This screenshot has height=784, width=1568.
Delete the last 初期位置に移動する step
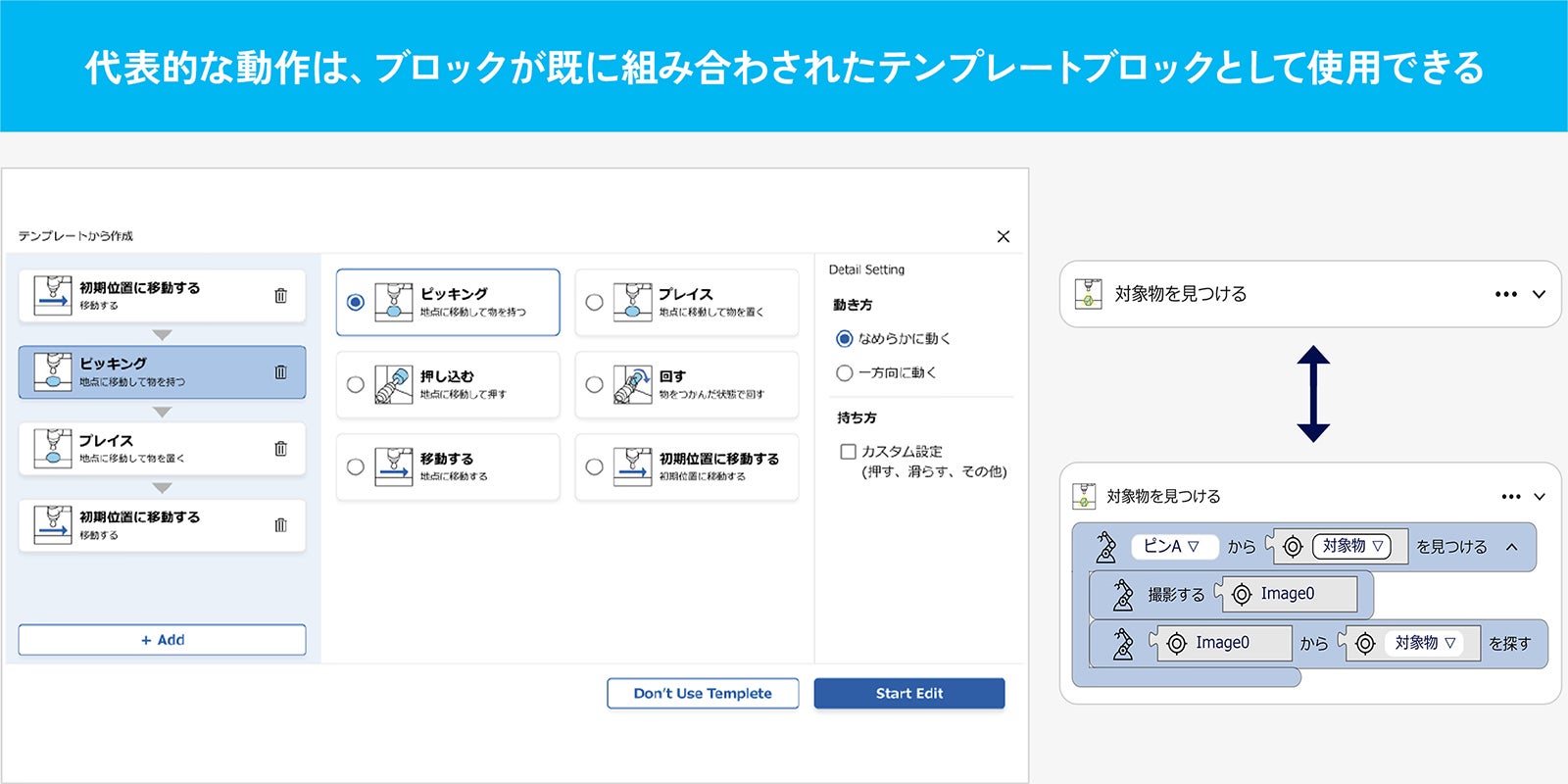point(280,525)
